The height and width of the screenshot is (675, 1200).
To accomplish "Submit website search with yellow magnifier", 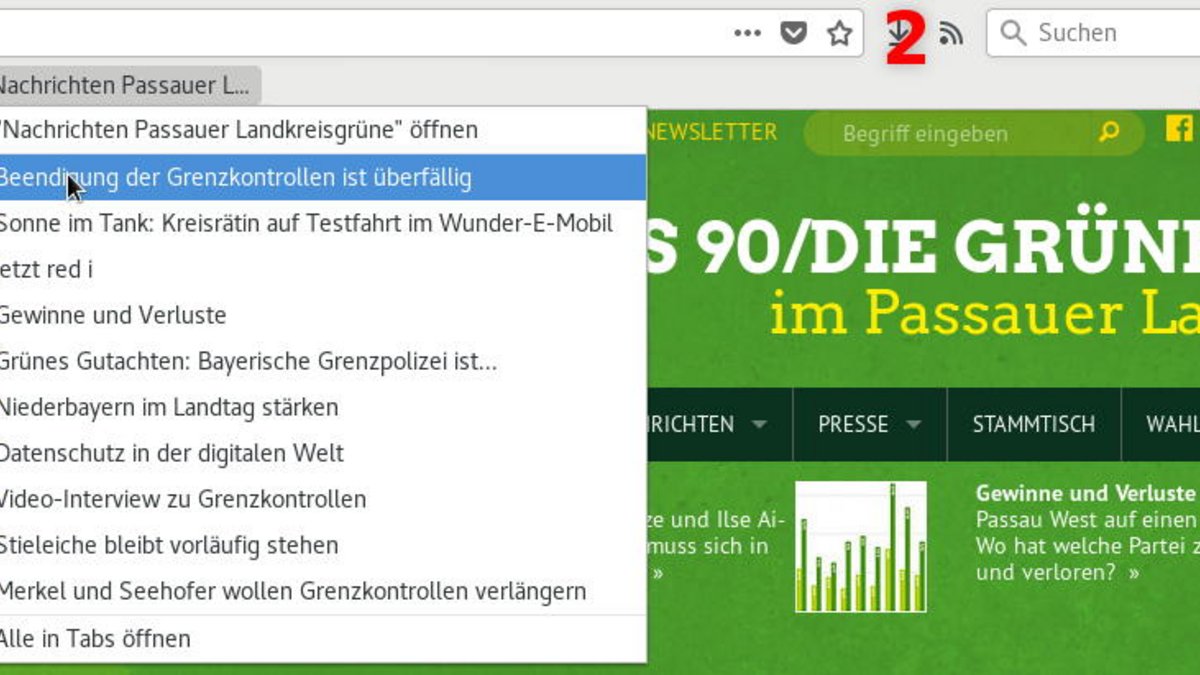I will tap(1109, 132).
